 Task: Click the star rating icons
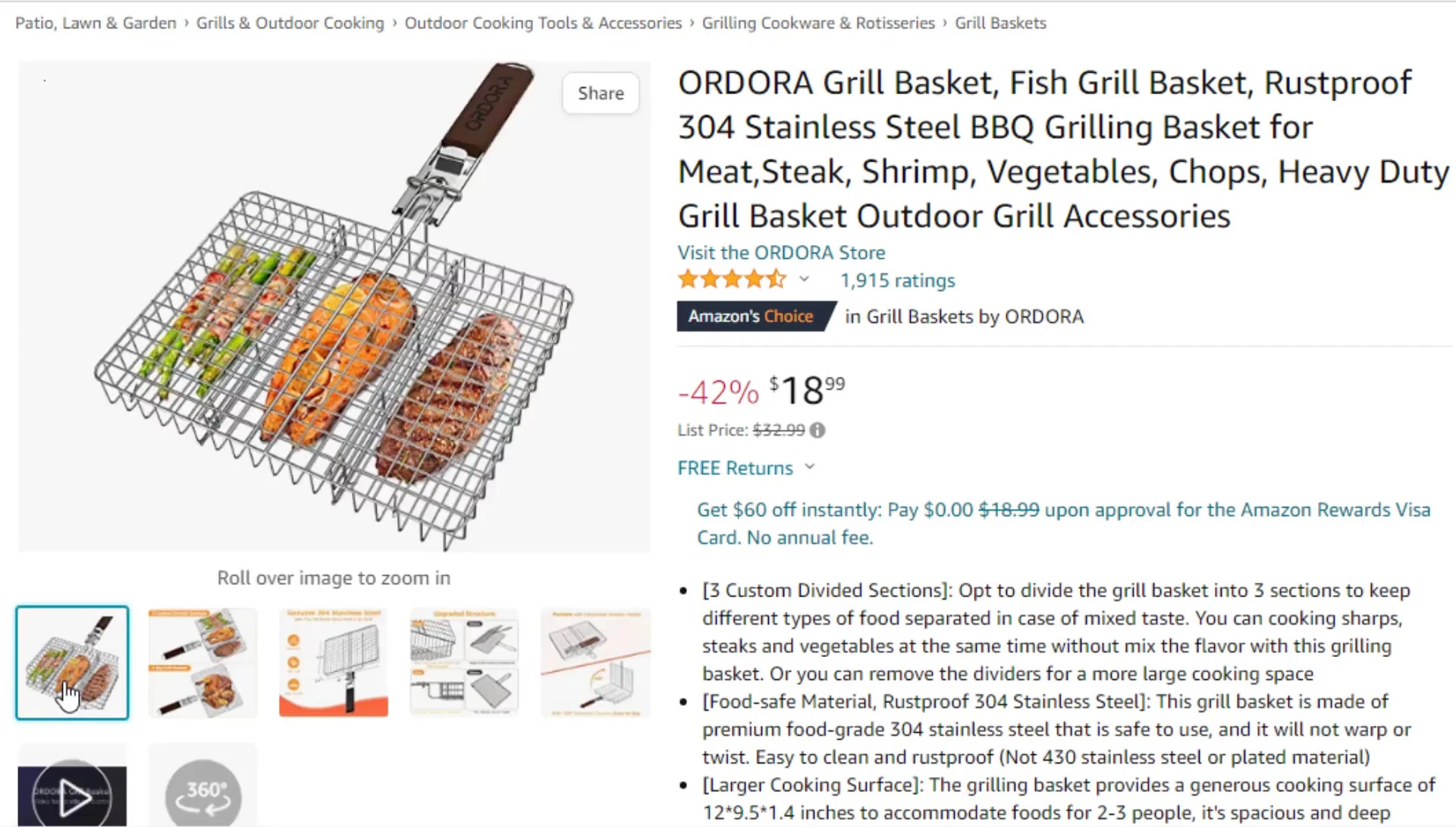tap(732, 280)
